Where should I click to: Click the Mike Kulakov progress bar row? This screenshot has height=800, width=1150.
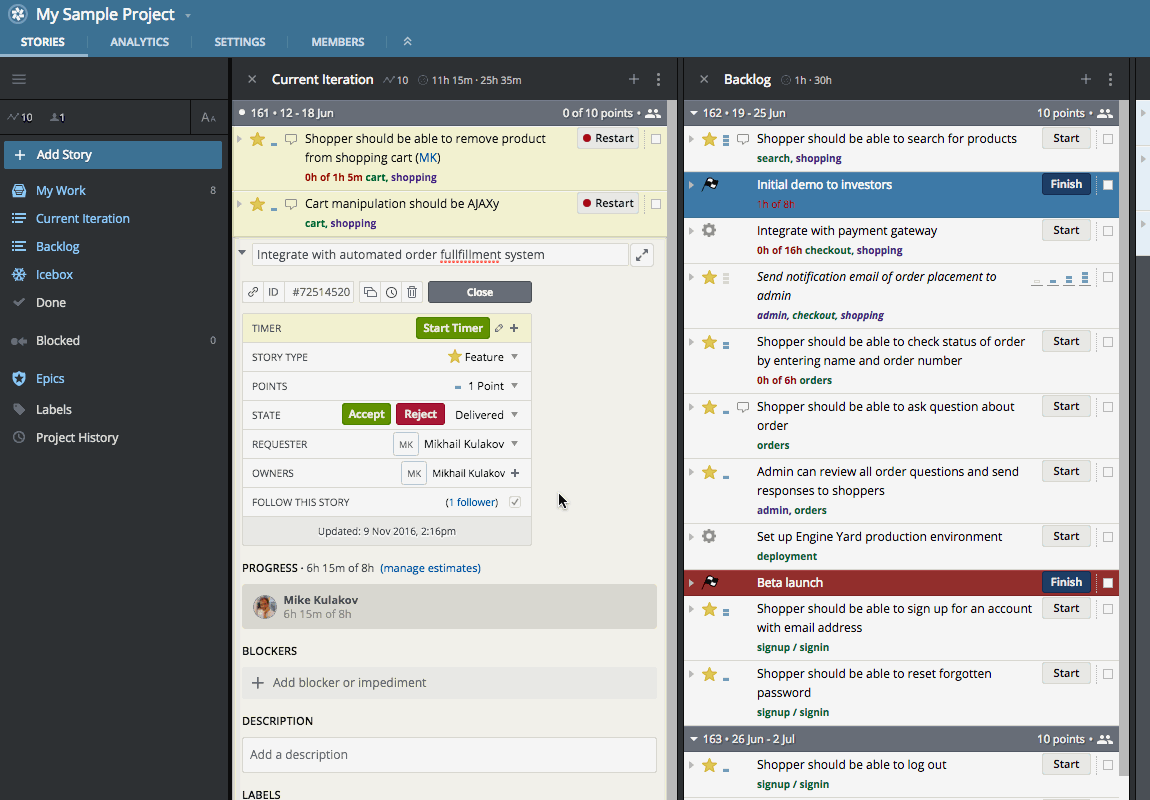pos(450,606)
